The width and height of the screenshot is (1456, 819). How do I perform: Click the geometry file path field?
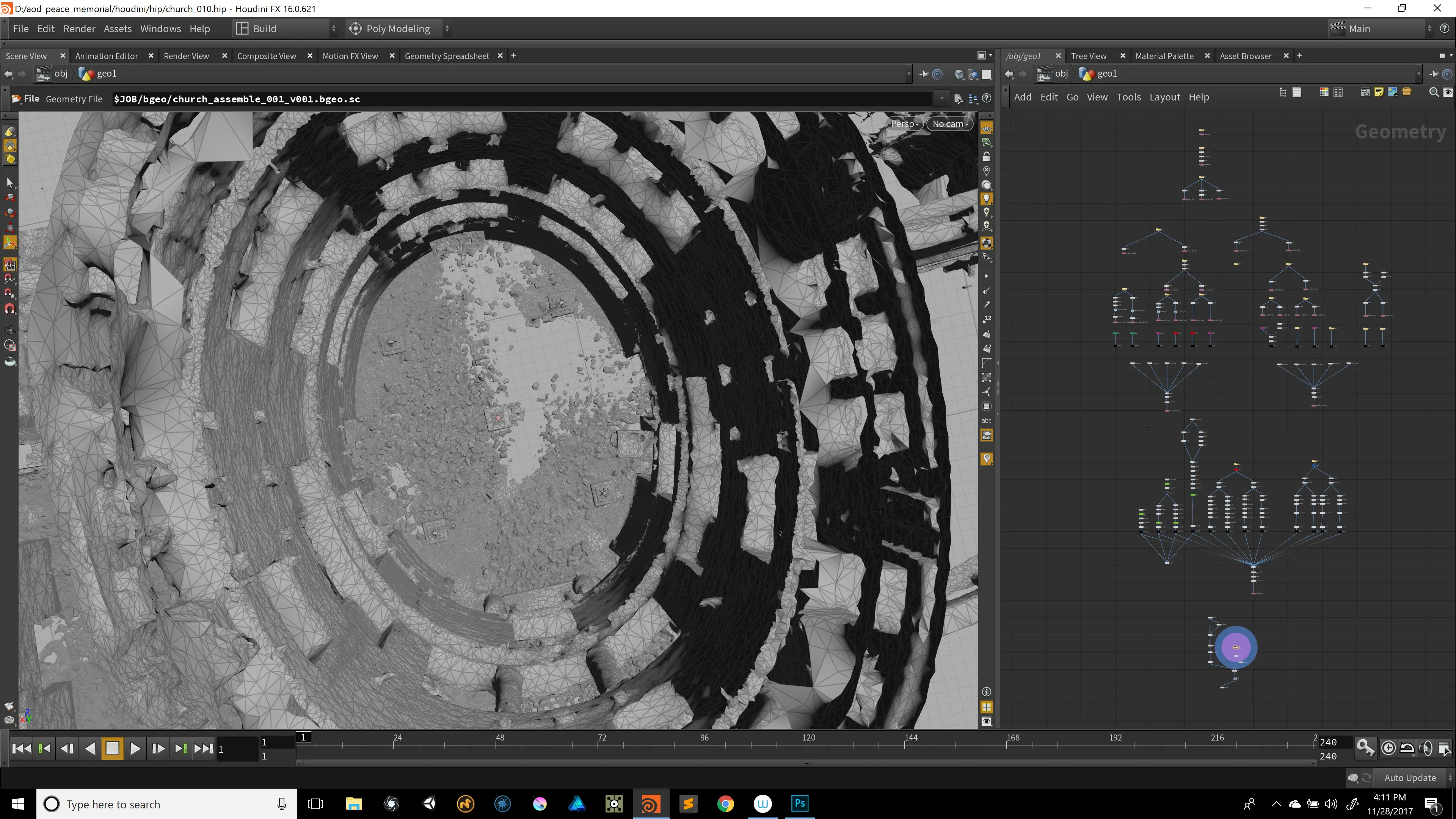point(523,99)
